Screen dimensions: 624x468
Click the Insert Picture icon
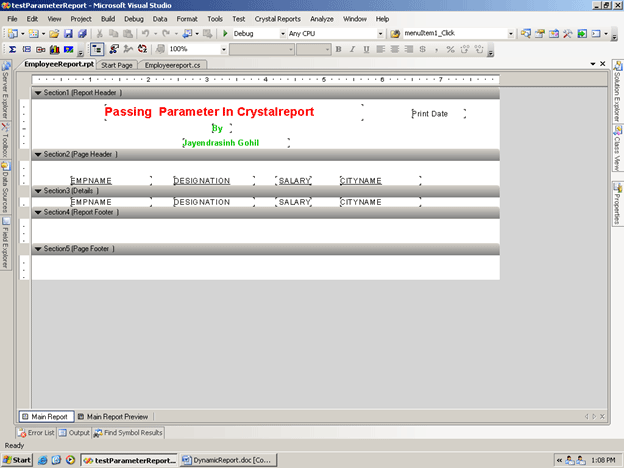[68, 49]
